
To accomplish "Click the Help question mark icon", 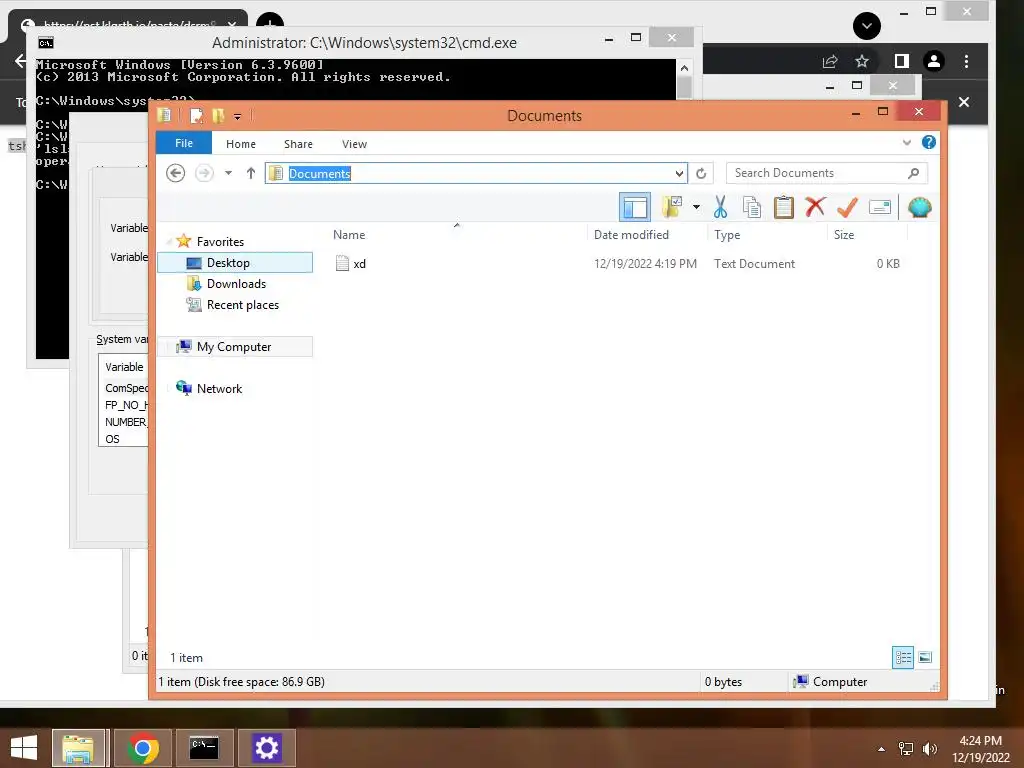I will (x=929, y=142).
